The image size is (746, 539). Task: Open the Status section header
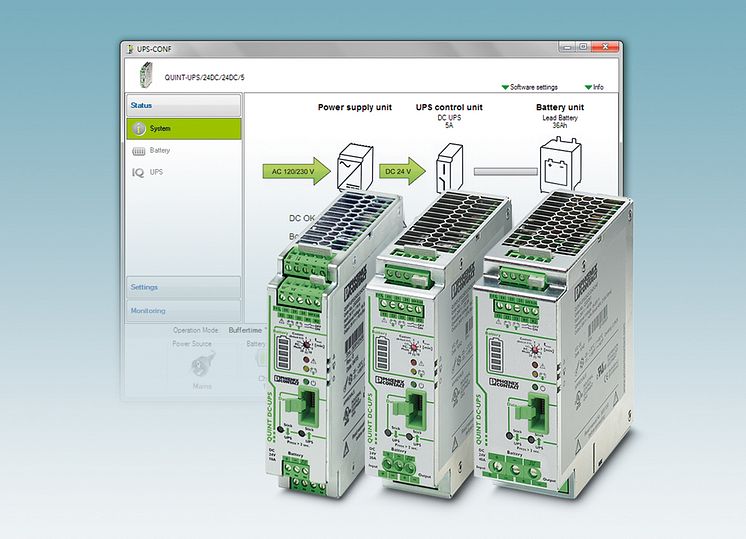point(184,105)
